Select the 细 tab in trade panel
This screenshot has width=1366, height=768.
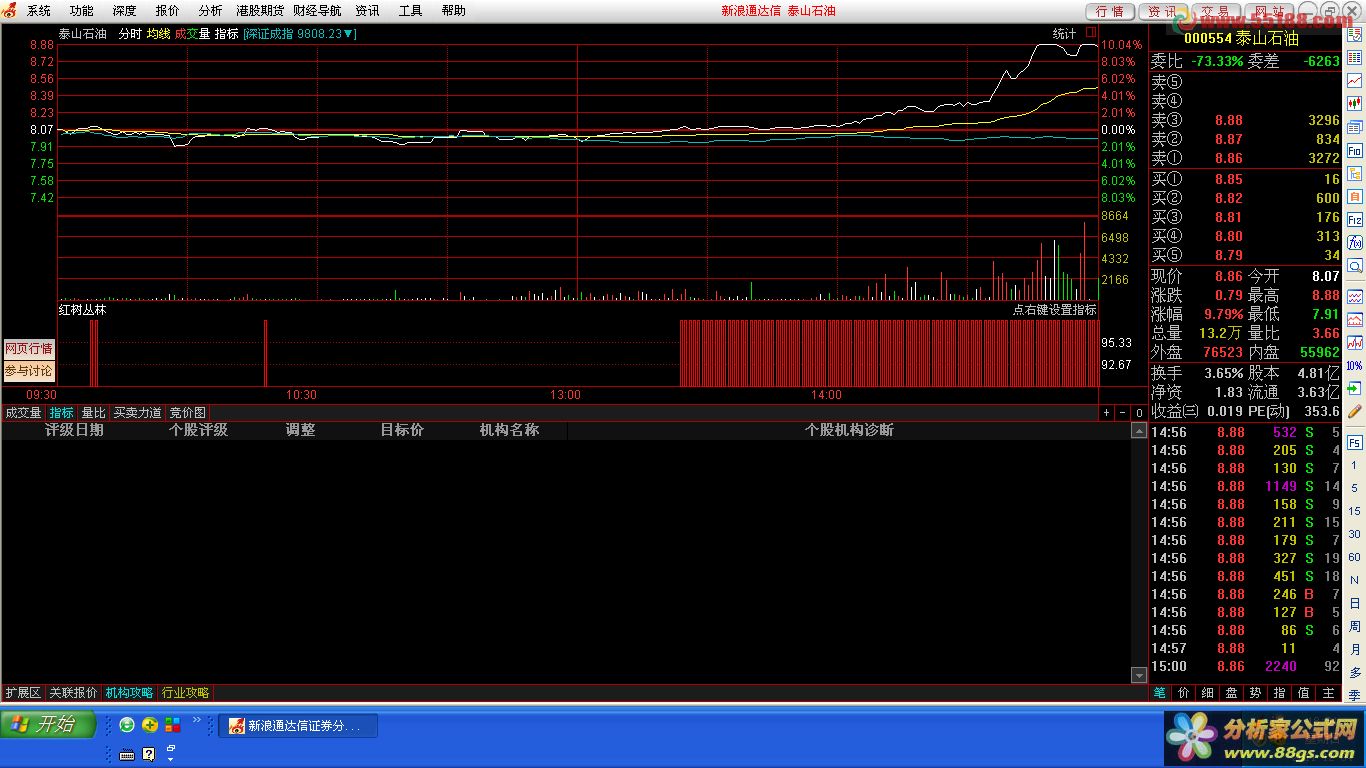point(1208,692)
